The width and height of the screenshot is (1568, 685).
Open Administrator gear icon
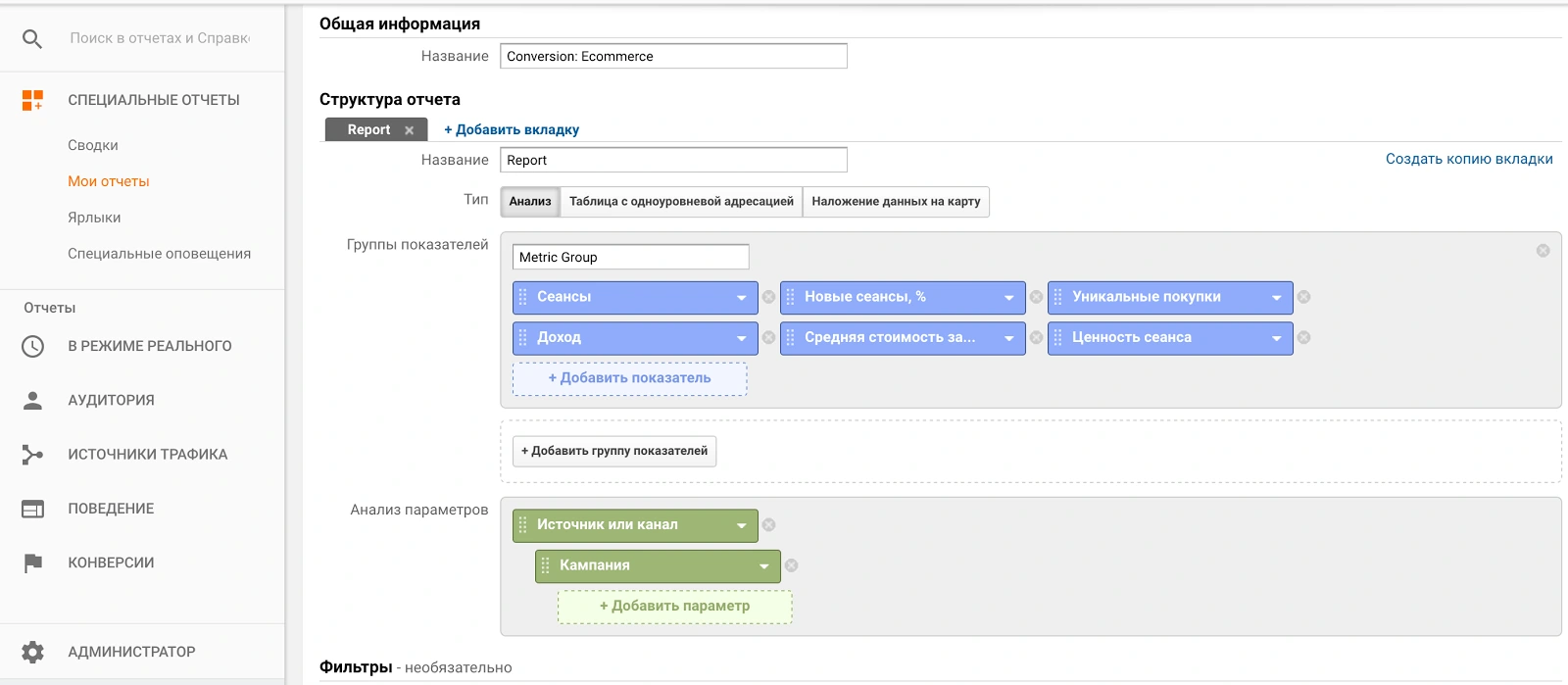click(x=32, y=652)
